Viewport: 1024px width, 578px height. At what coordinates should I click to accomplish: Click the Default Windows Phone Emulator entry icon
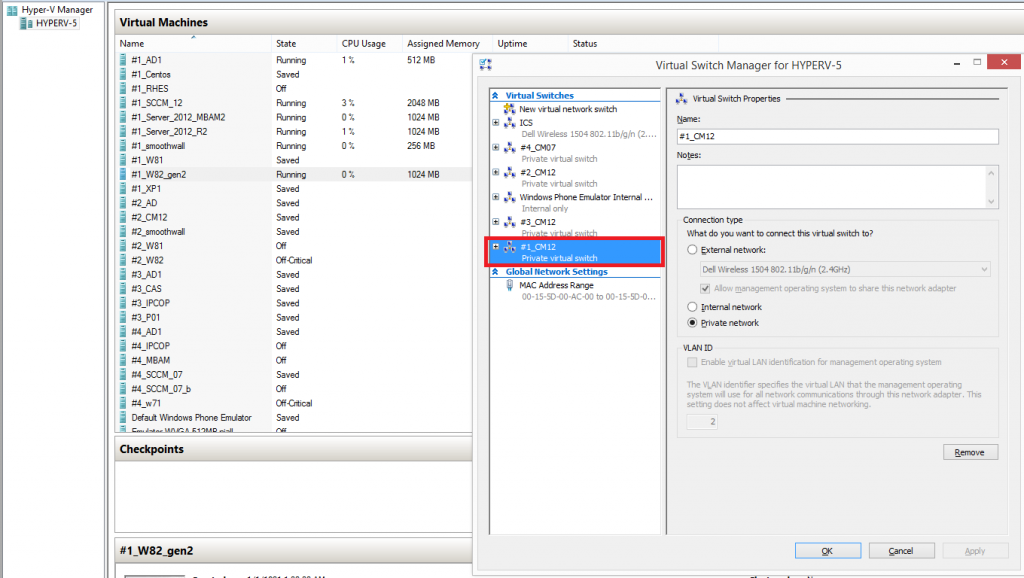pyautogui.click(x=124, y=417)
